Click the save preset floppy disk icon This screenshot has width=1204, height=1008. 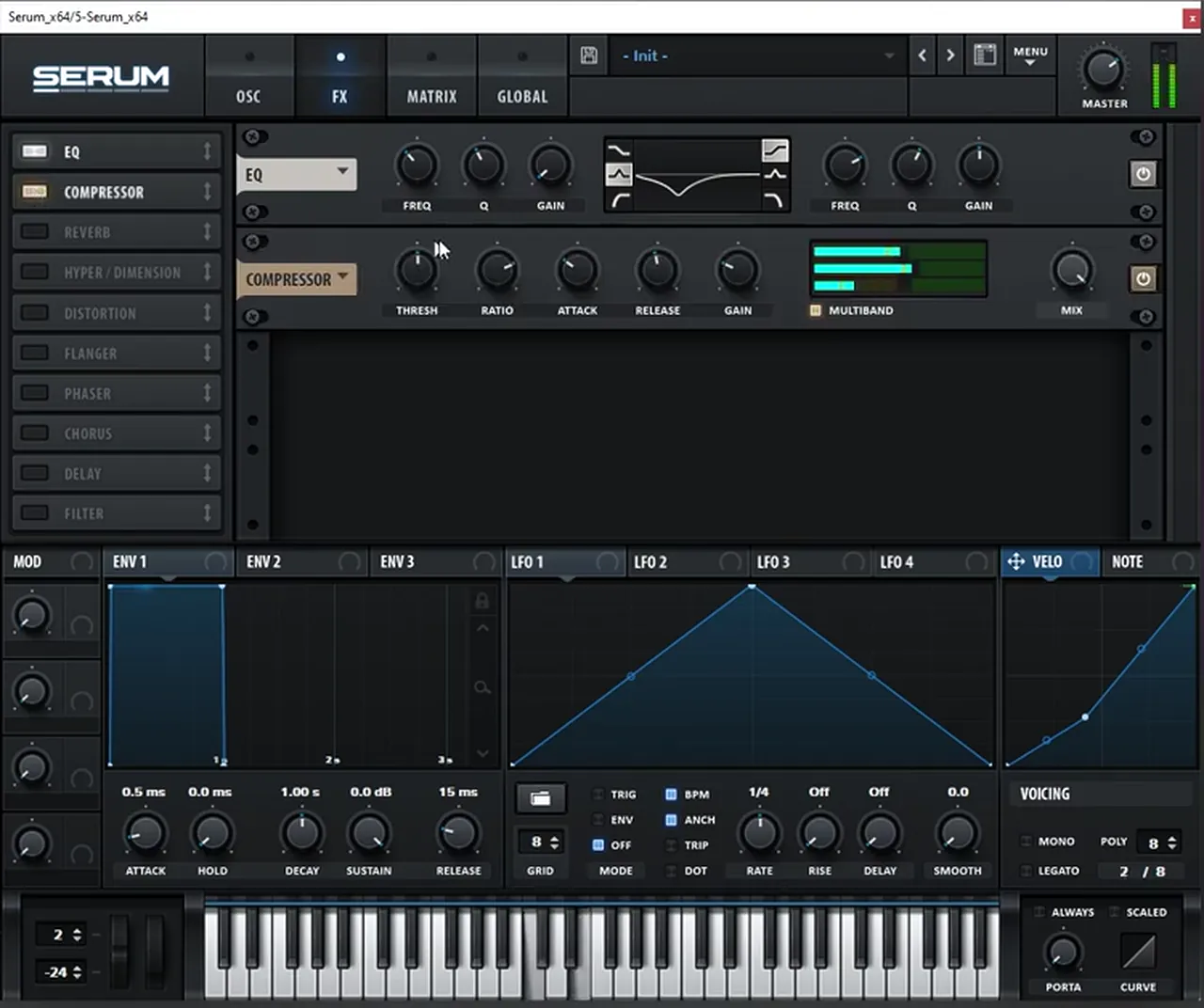tap(589, 55)
